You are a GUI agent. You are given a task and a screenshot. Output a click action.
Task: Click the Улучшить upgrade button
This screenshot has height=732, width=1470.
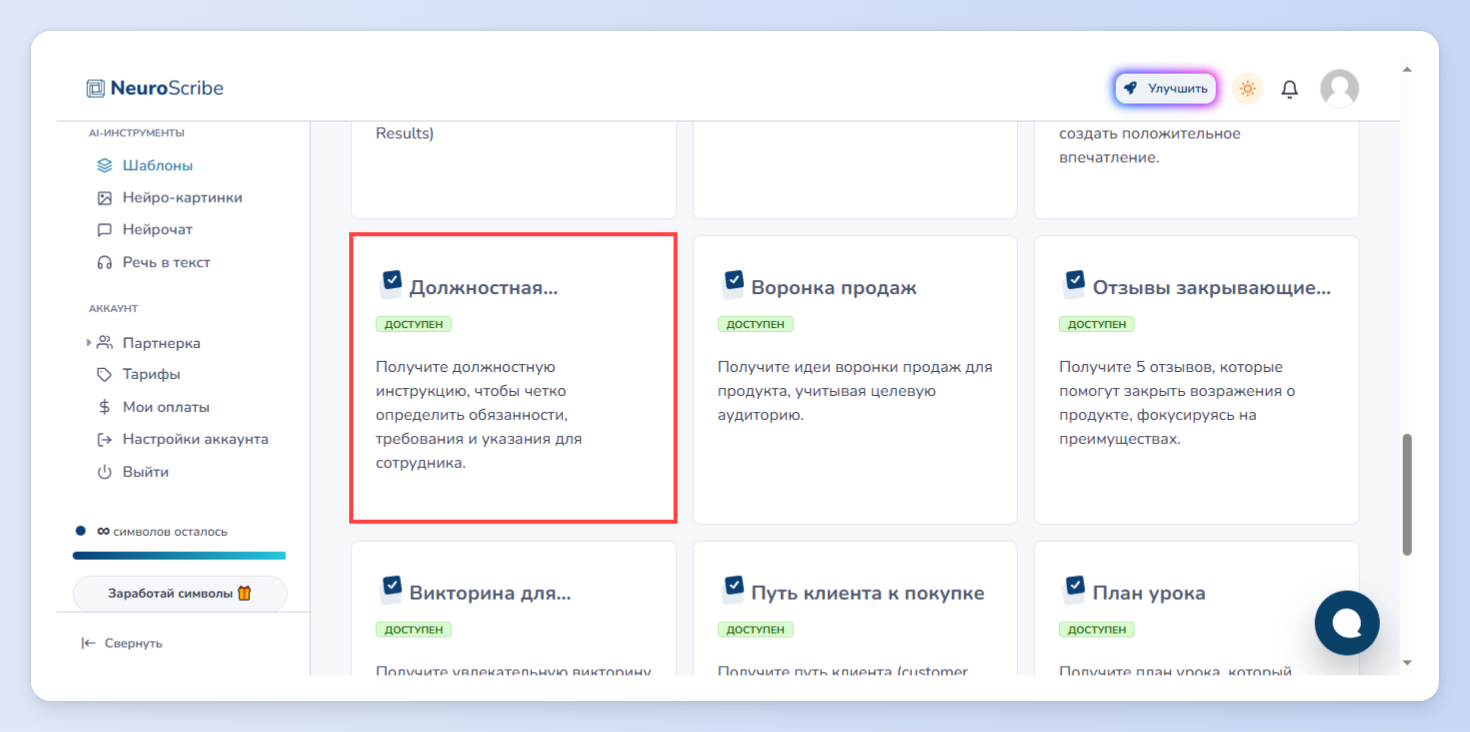point(1166,88)
